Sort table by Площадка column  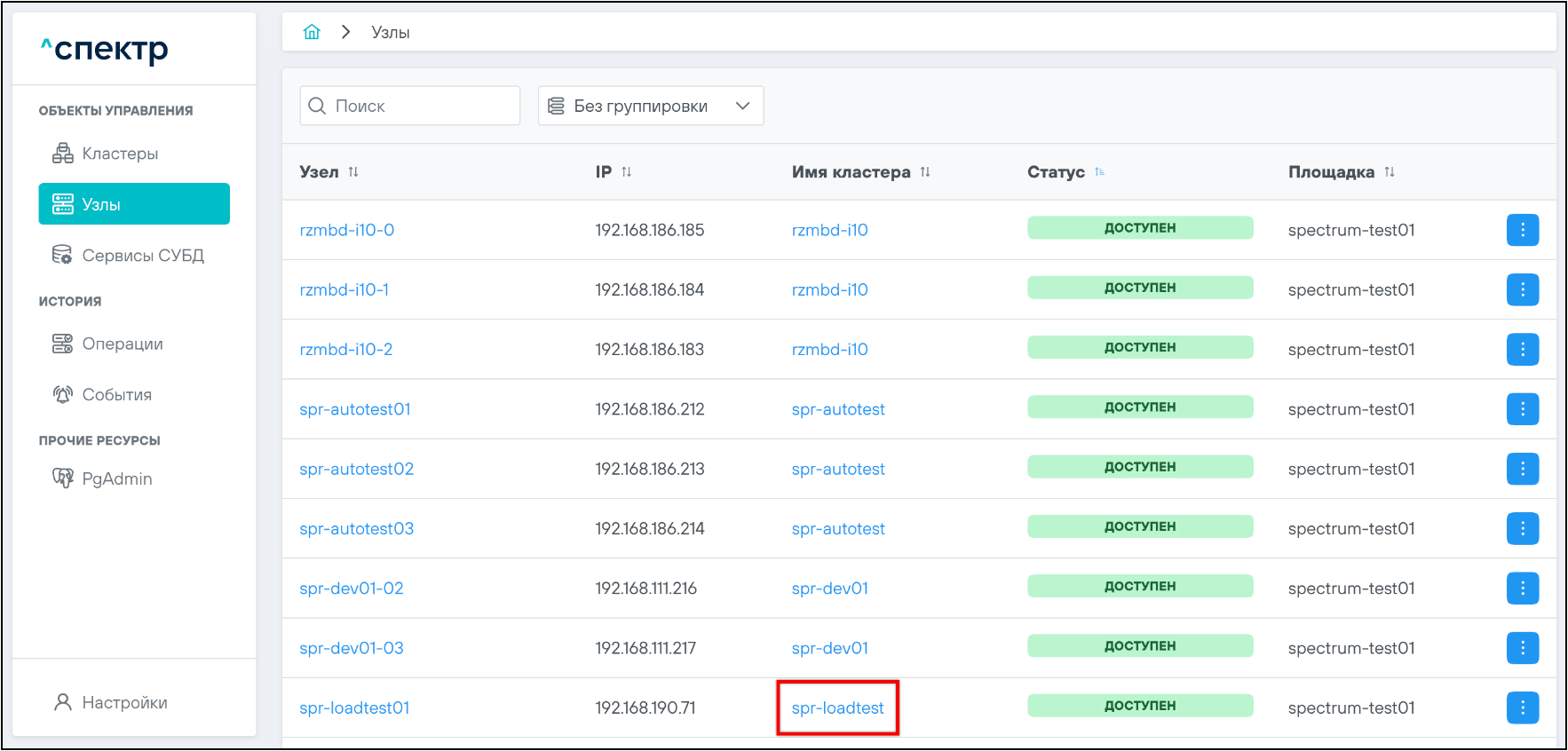1390,172
